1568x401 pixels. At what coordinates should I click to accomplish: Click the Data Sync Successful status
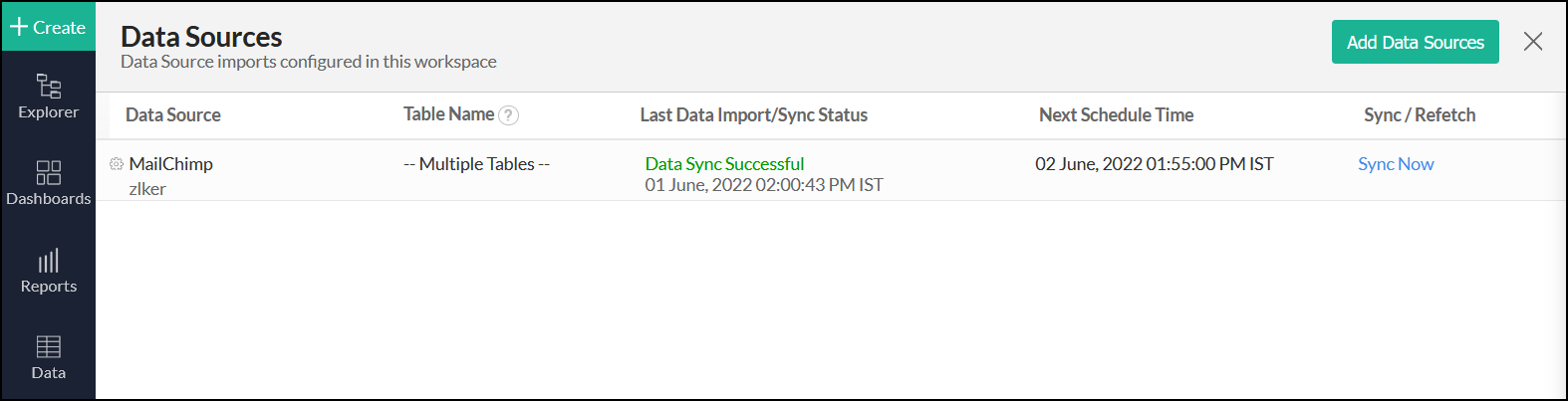click(724, 164)
